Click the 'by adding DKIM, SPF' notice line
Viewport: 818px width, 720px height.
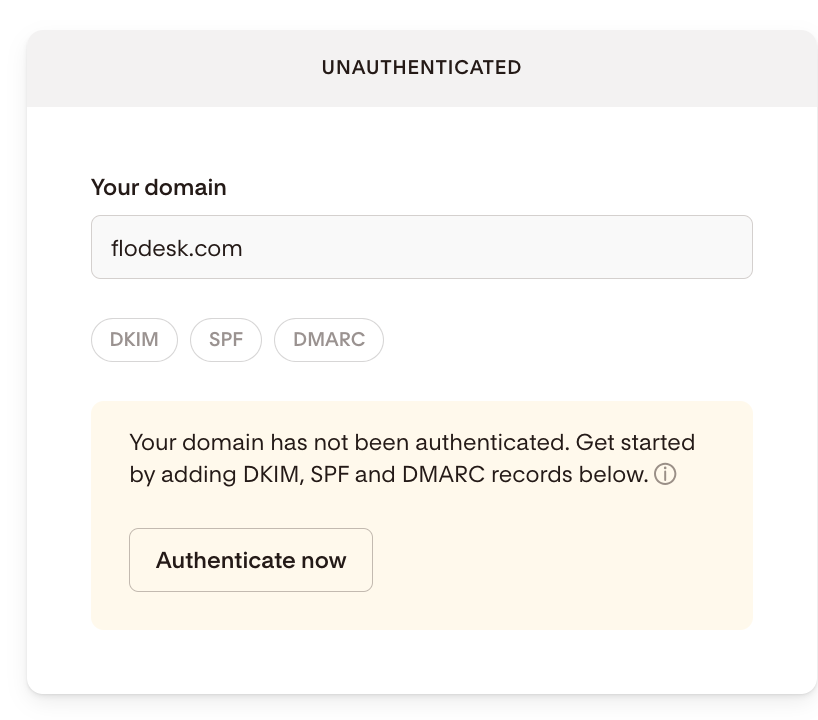(240, 475)
